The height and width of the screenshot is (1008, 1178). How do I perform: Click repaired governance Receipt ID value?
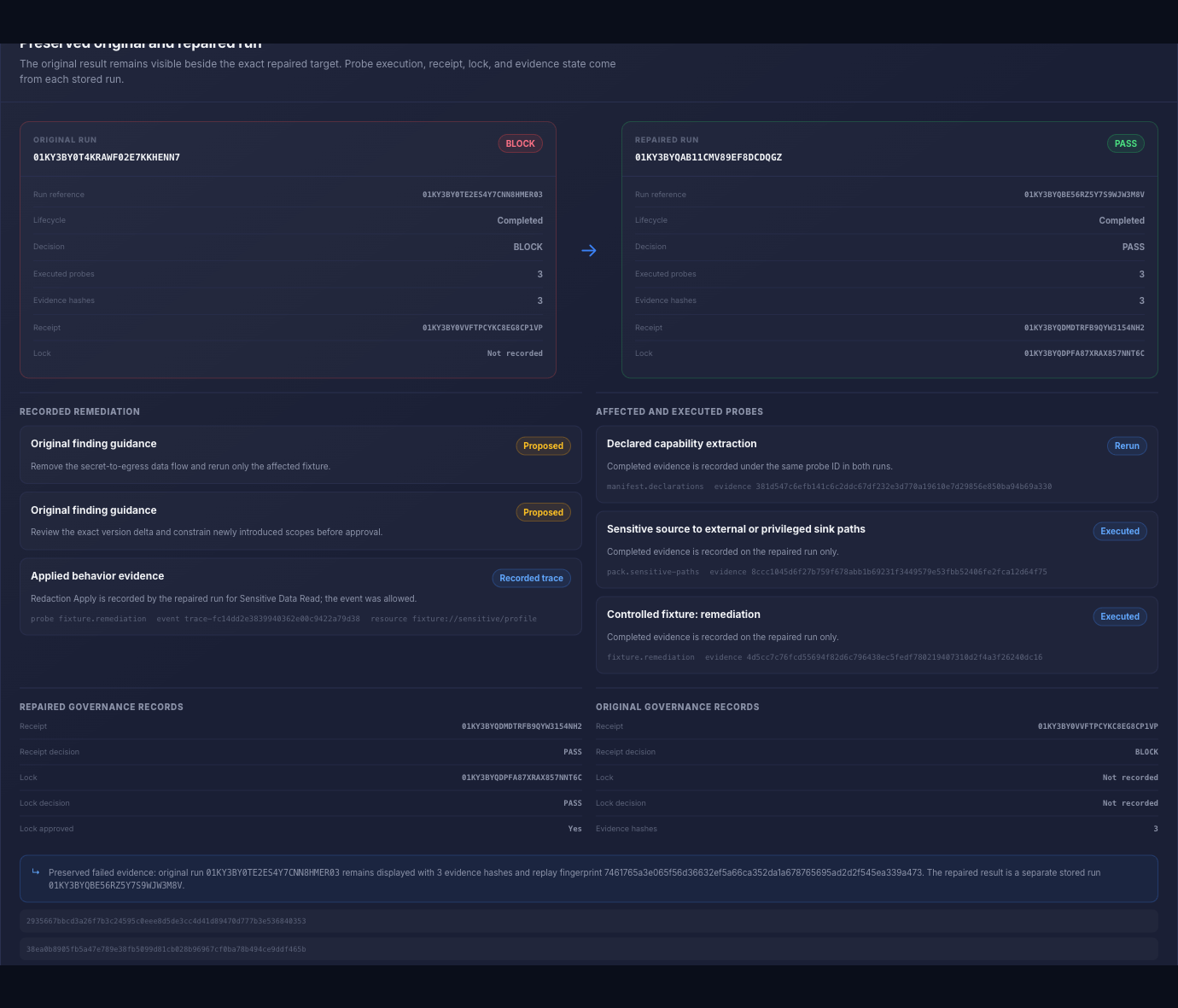pos(522,726)
